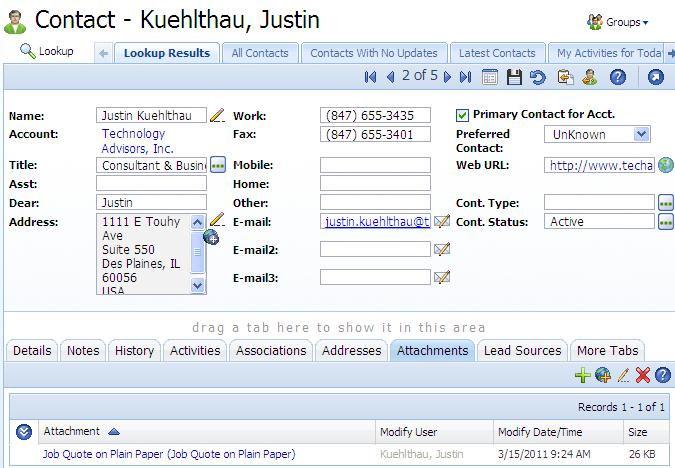Open the Web URL globe icon
The image size is (675, 468).
point(666,165)
